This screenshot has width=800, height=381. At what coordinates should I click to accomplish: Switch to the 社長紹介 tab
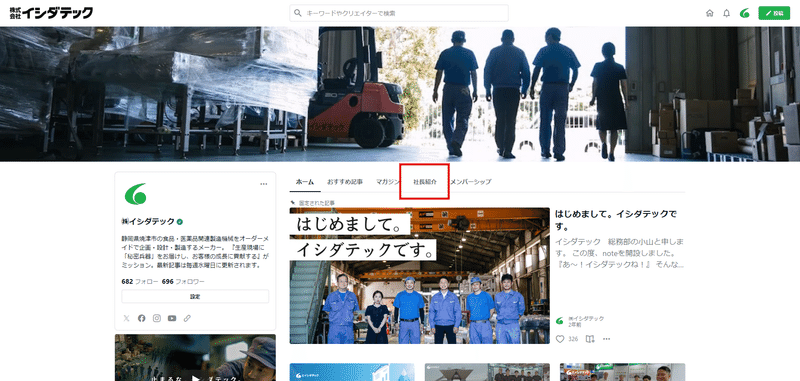pyautogui.click(x=424, y=182)
